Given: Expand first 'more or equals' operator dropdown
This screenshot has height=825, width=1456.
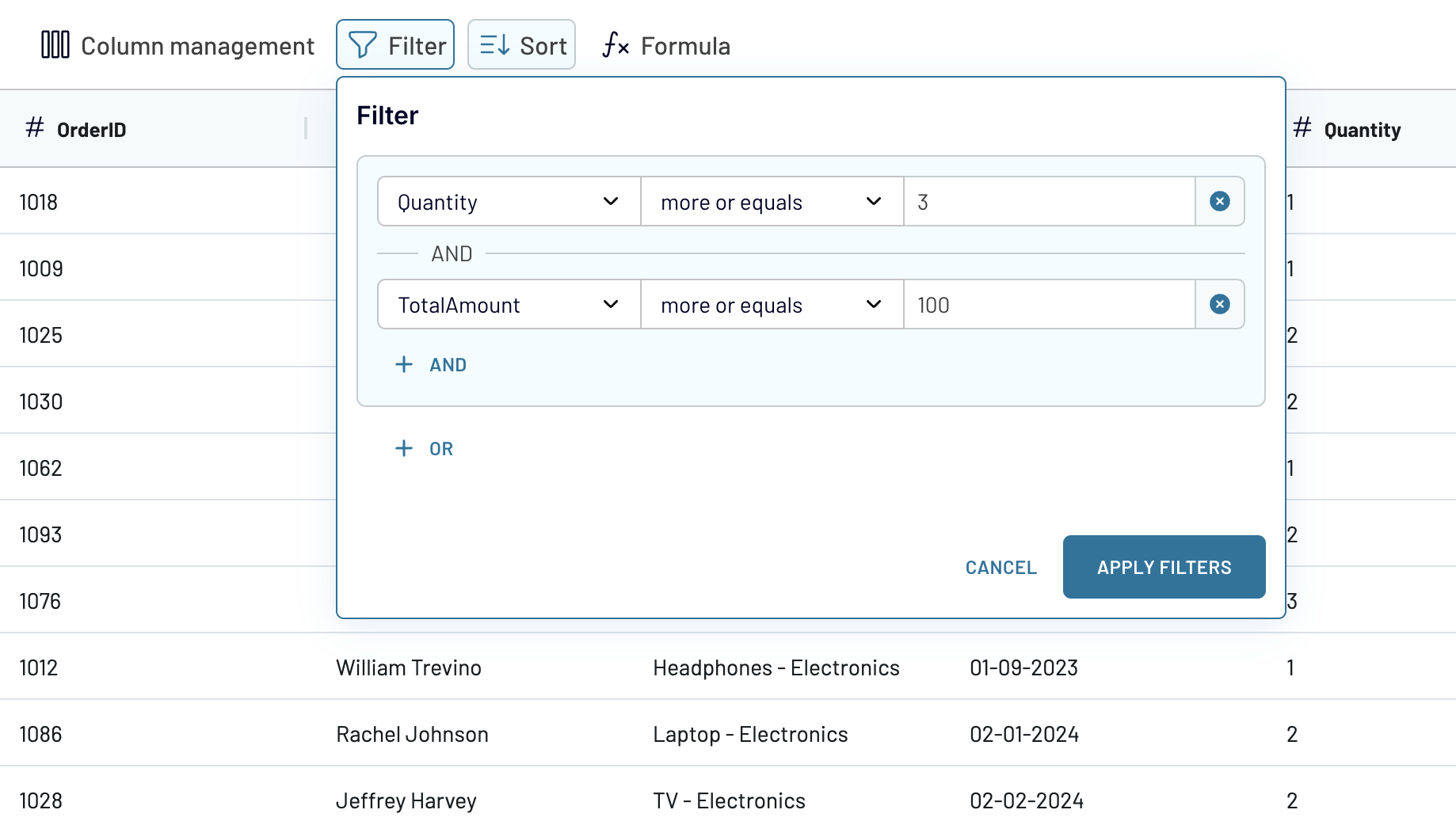Looking at the screenshot, I should [x=772, y=202].
